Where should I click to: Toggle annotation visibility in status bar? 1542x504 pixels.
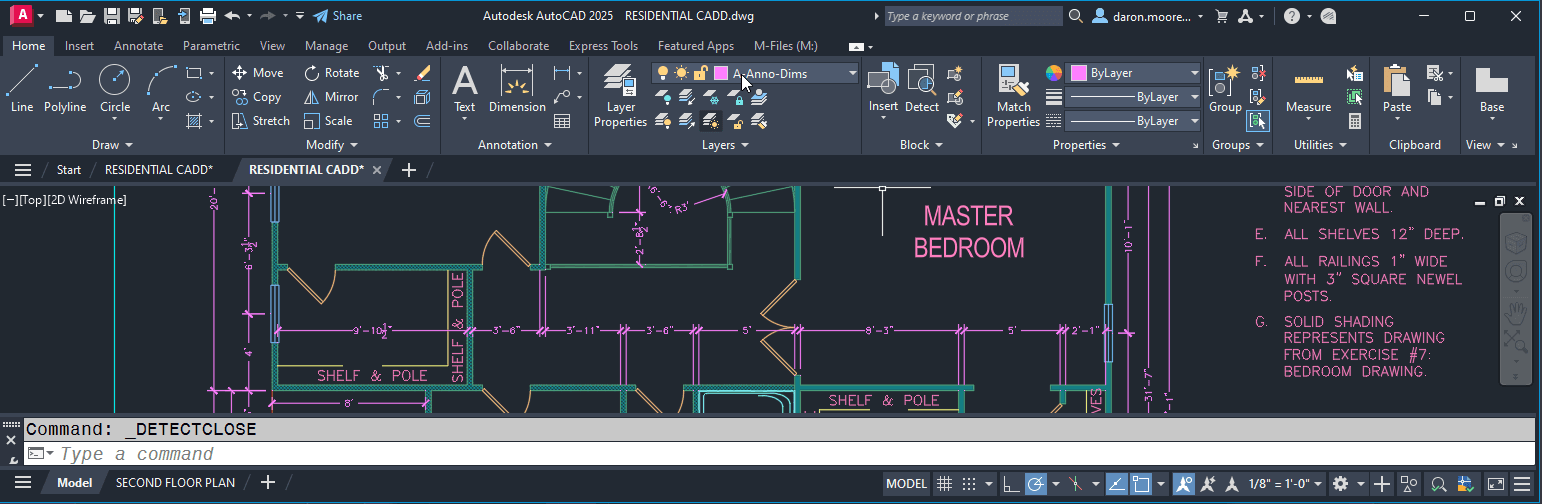[x=1184, y=484]
